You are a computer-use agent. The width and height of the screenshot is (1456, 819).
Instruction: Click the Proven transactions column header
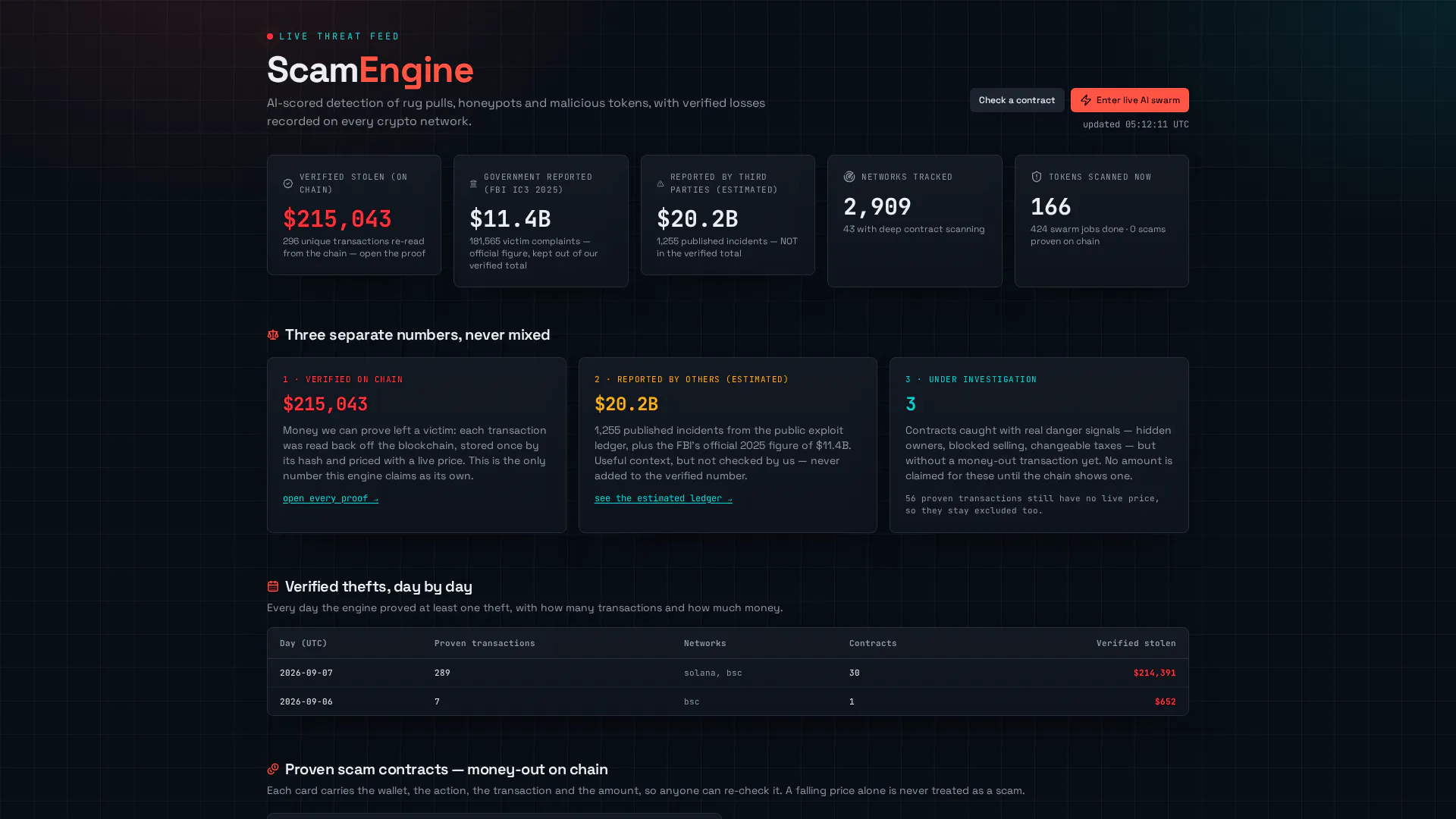485,643
